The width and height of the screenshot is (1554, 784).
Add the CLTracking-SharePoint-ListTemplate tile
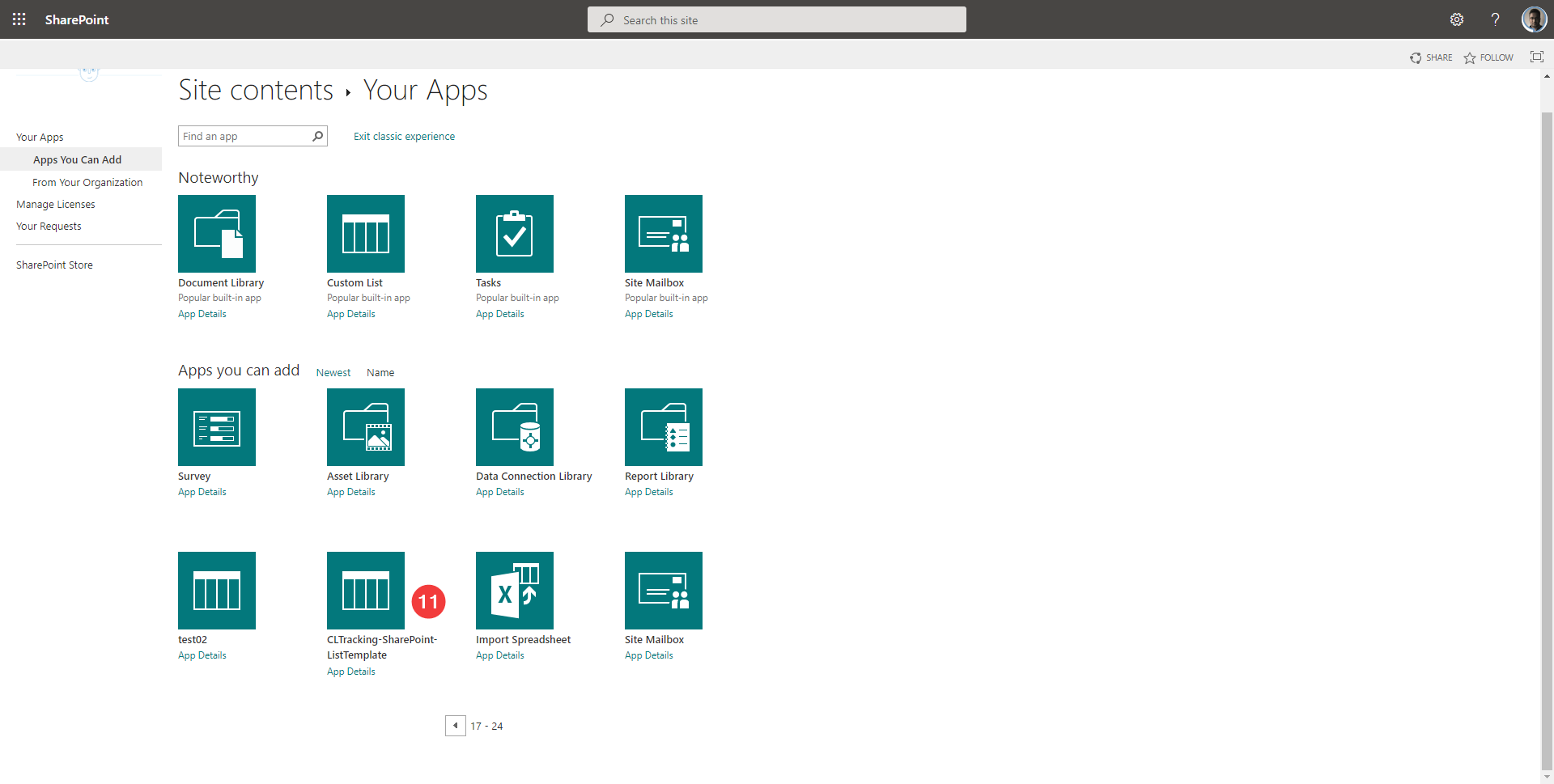pyautogui.click(x=366, y=591)
